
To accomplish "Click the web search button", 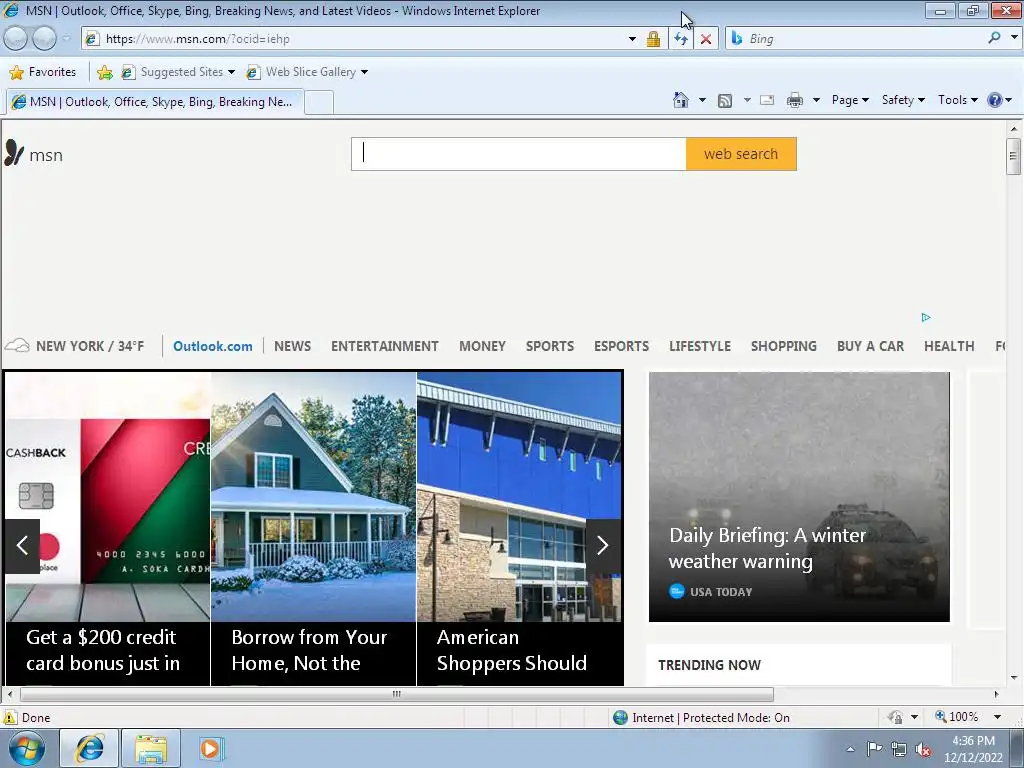I will pyautogui.click(x=741, y=154).
